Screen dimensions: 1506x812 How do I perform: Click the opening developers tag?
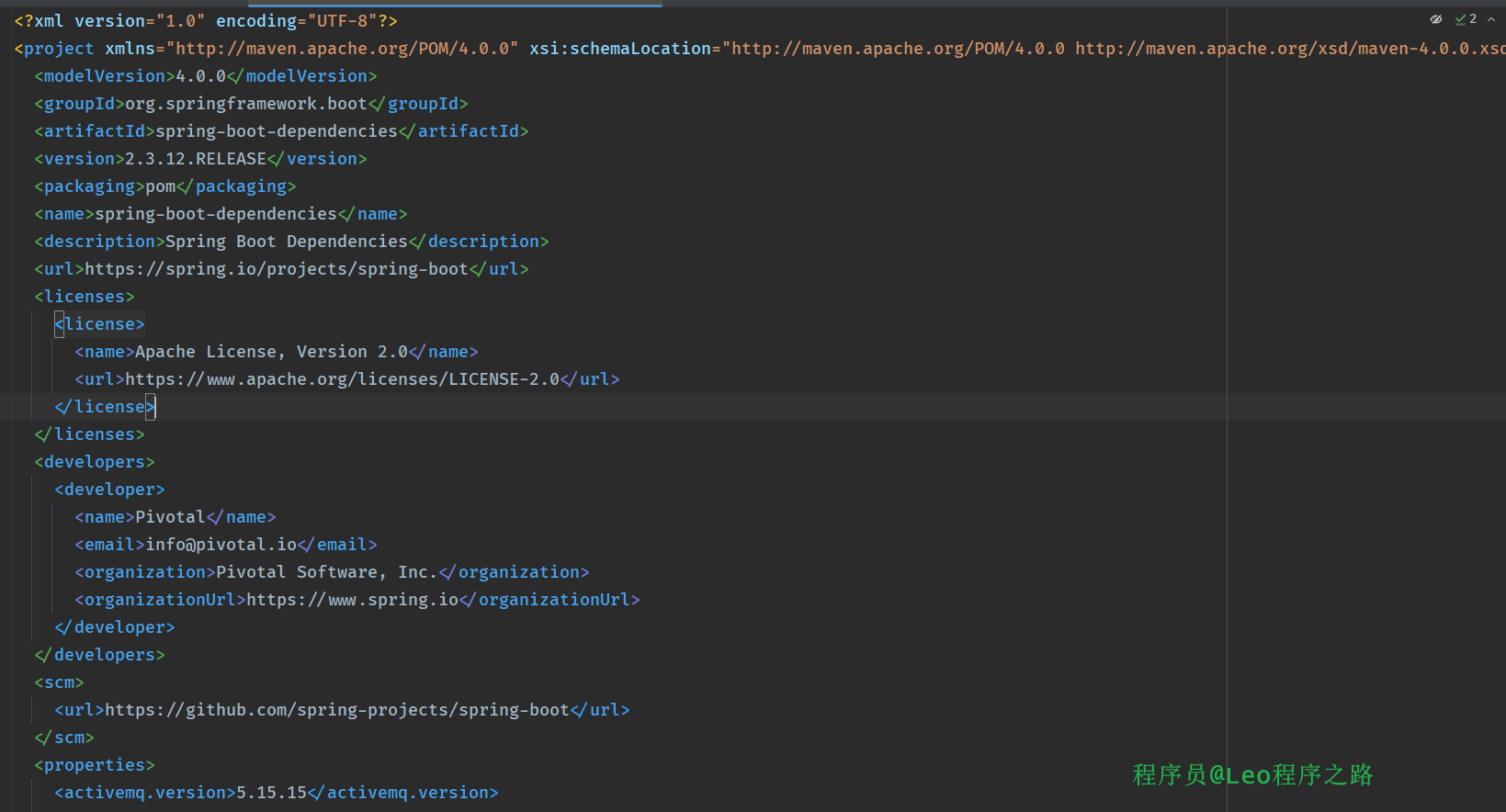click(x=95, y=462)
